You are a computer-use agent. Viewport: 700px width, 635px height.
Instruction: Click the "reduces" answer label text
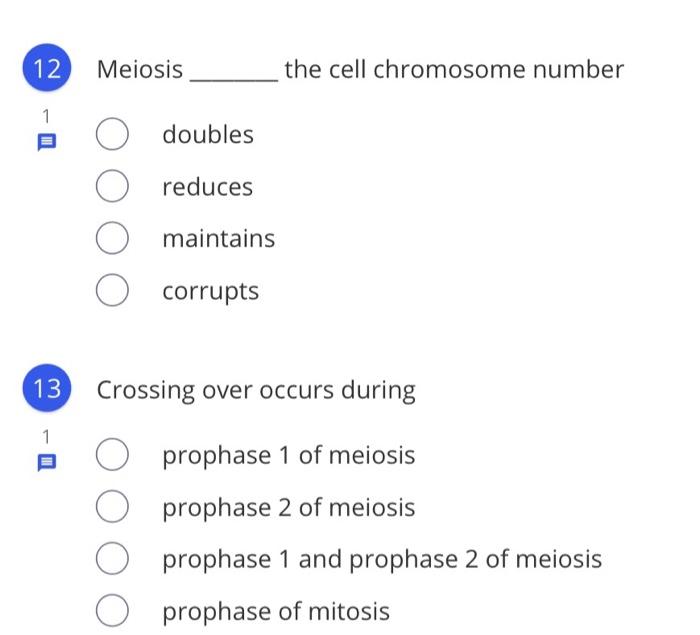(208, 187)
